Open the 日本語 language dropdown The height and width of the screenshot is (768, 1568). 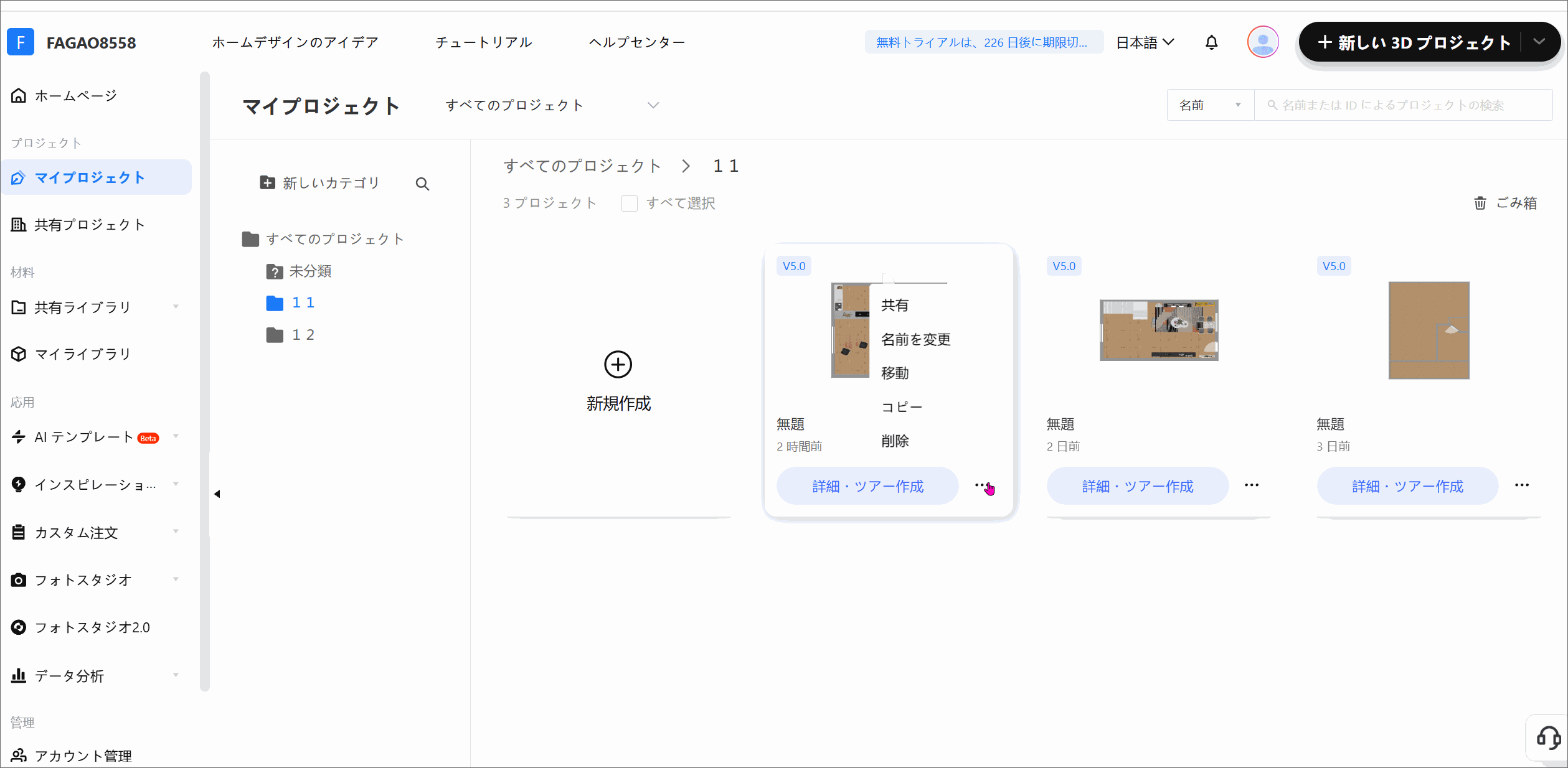click(1145, 42)
